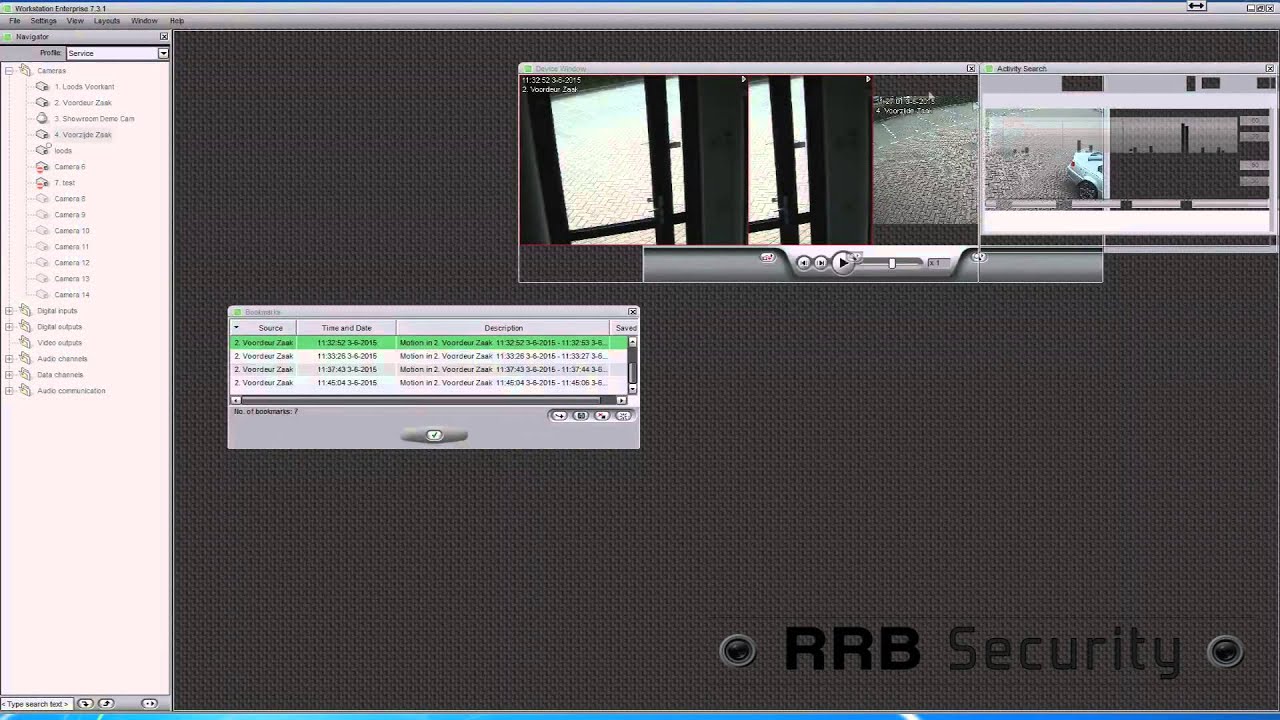Click the delete bookmark icon

(x=602, y=416)
